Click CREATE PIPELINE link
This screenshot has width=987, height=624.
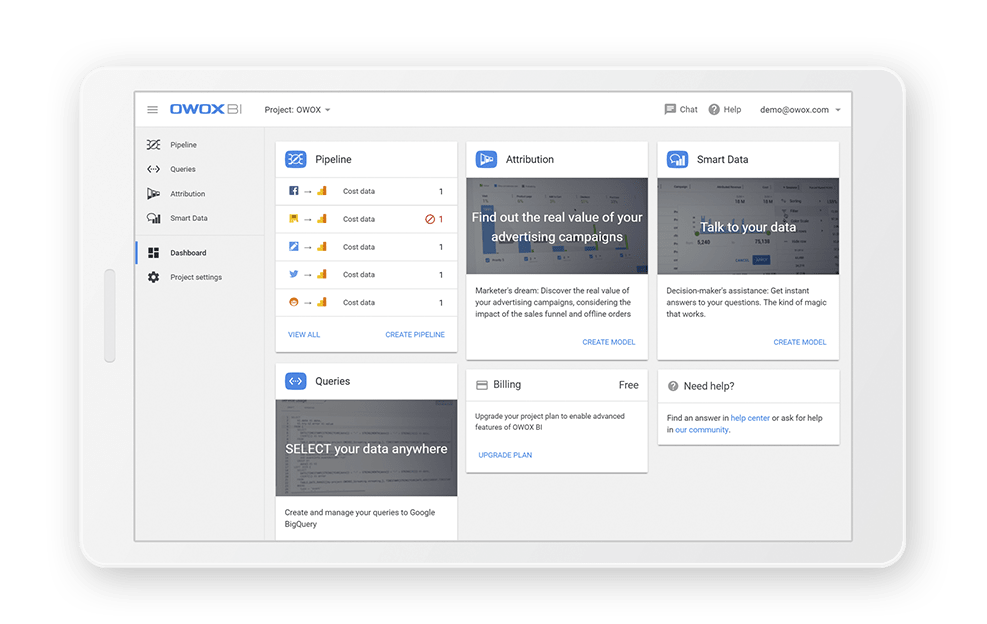414,334
